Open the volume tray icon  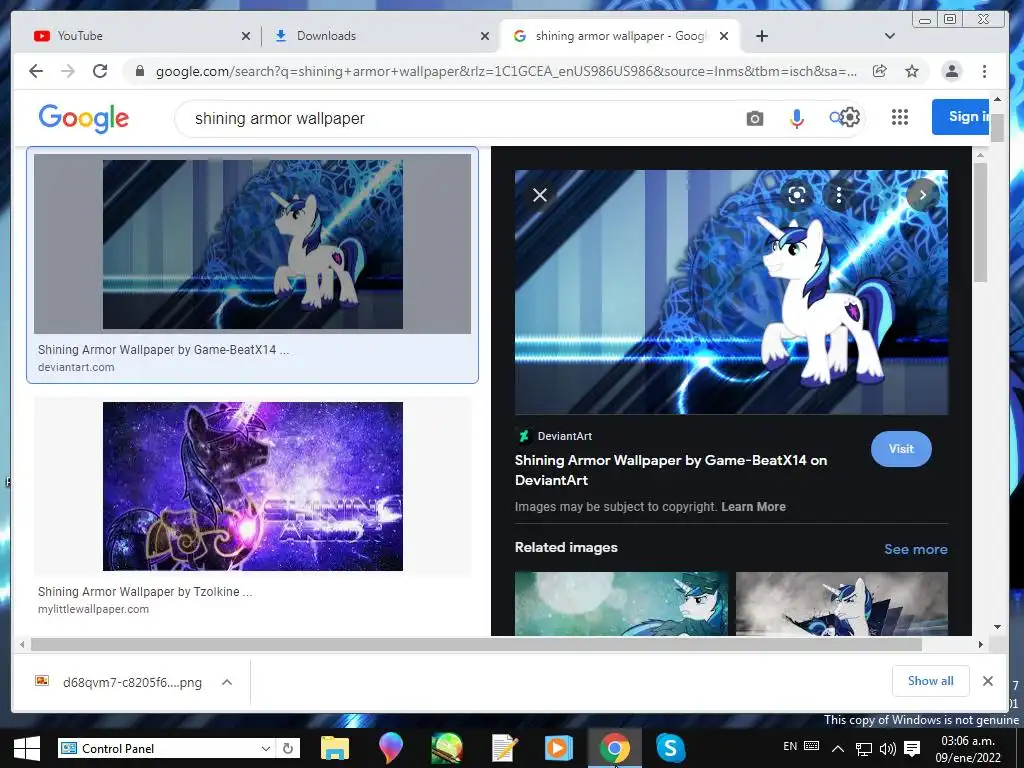pos(888,749)
